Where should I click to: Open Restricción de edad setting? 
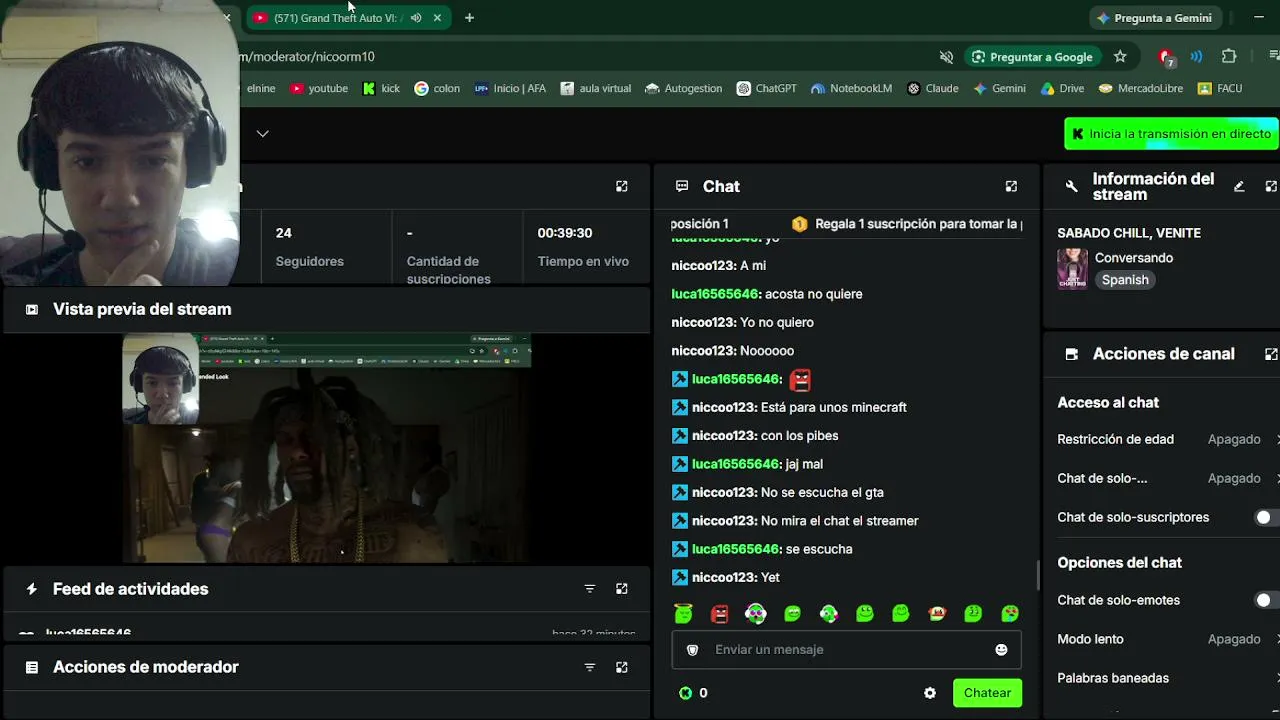tap(1168, 439)
